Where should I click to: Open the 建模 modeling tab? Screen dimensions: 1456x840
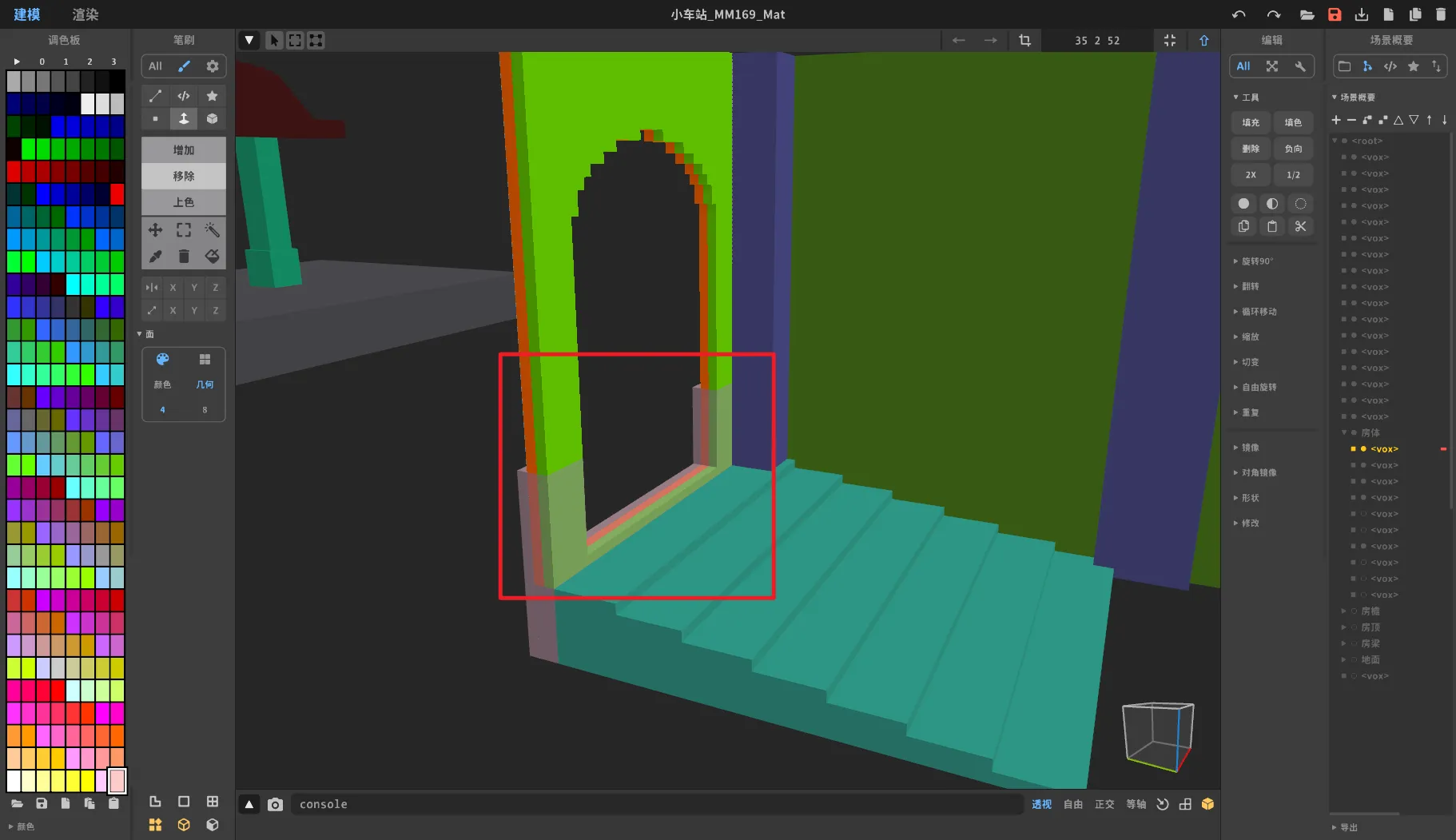tap(26, 14)
